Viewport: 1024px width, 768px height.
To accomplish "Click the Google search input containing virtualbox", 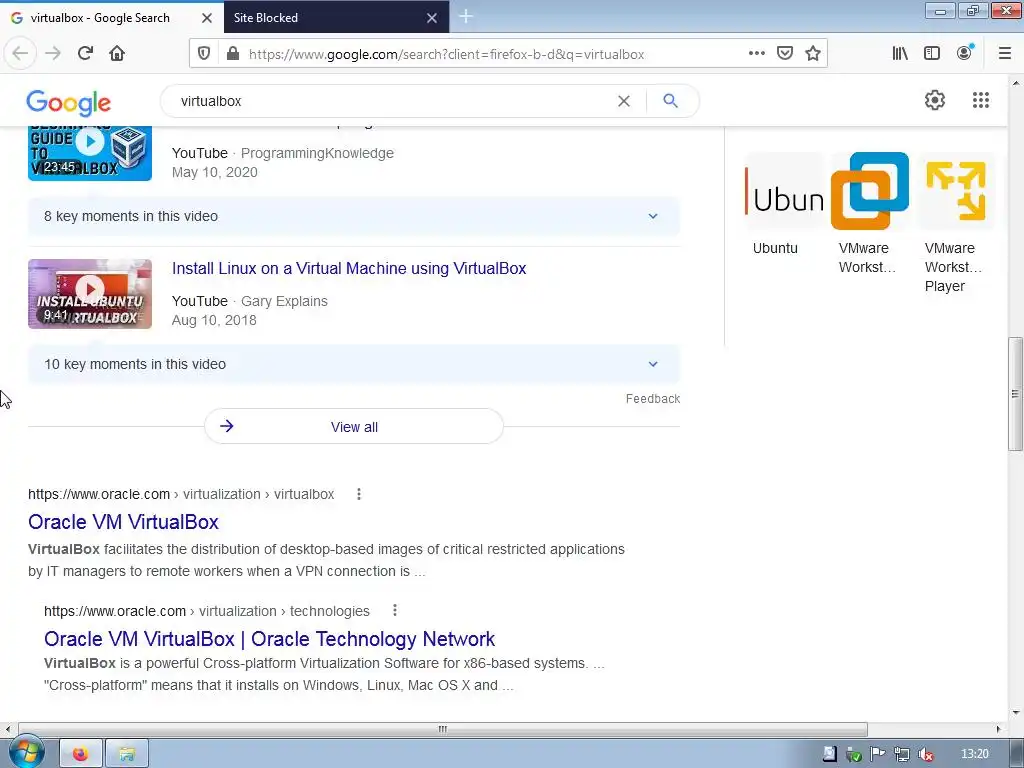I will pyautogui.click(x=392, y=101).
